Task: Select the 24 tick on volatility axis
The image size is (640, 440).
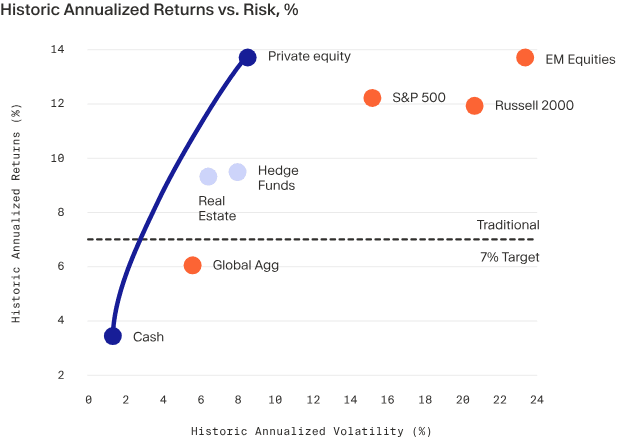Action: tap(536, 400)
